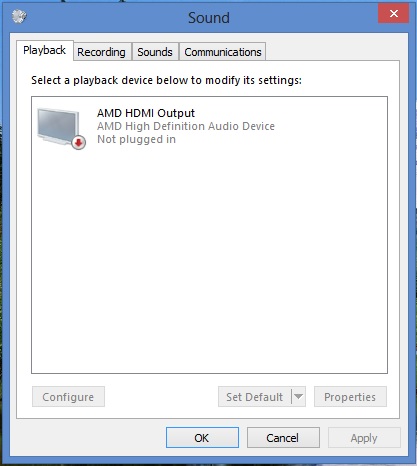The image size is (417, 466).
Task: Close the Sound dialog window
Action: point(393,14)
